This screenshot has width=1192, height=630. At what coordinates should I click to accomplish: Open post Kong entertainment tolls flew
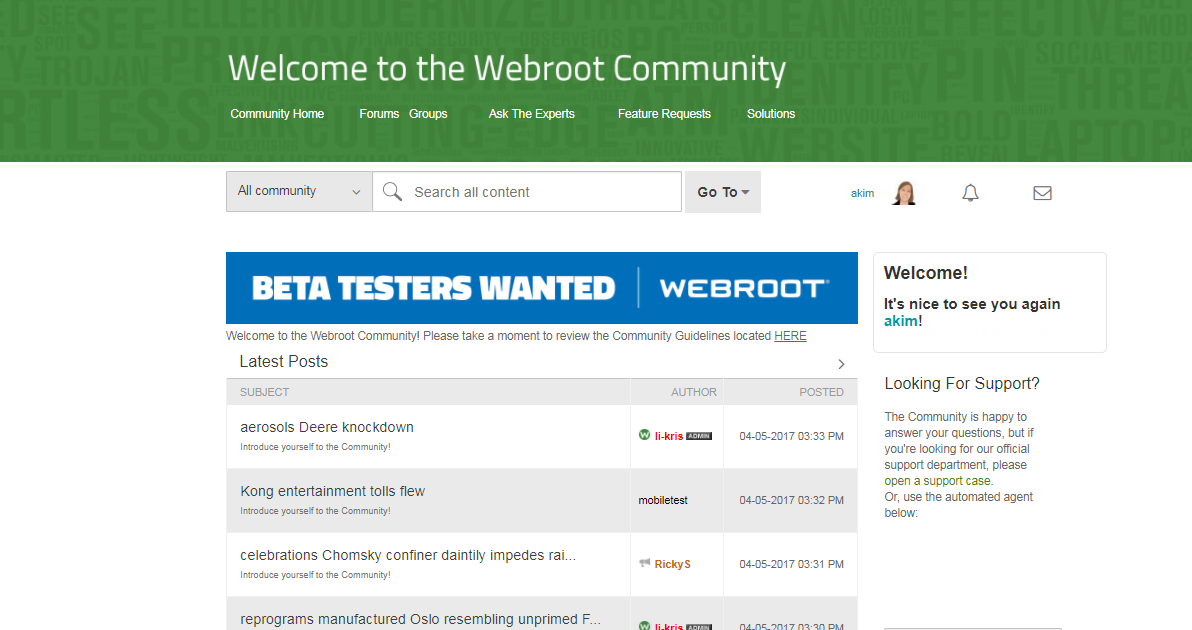(332, 491)
